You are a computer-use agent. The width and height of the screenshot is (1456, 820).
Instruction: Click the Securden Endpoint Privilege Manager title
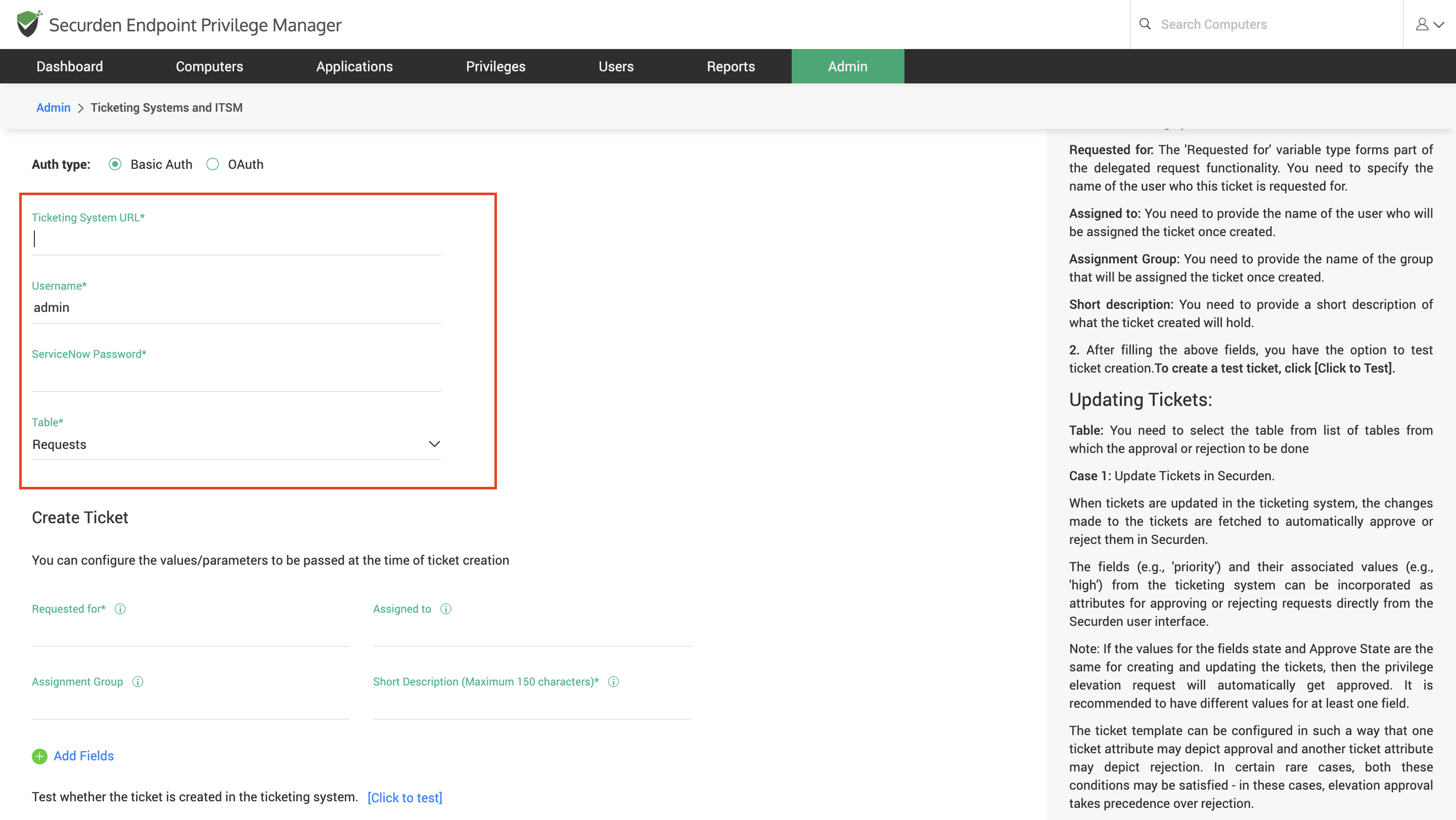(x=195, y=25)
